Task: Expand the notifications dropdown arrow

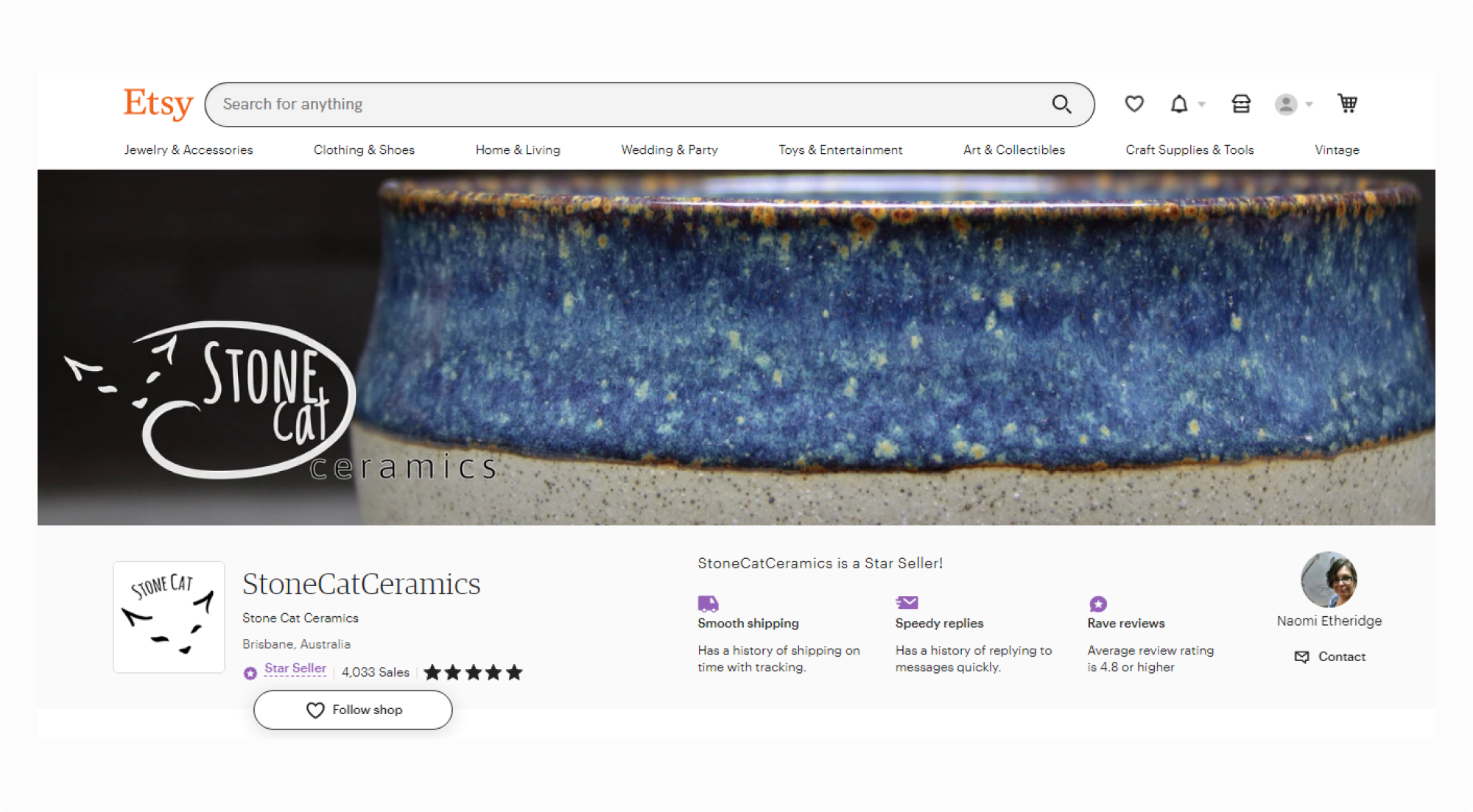Action: coord(1202,105)
